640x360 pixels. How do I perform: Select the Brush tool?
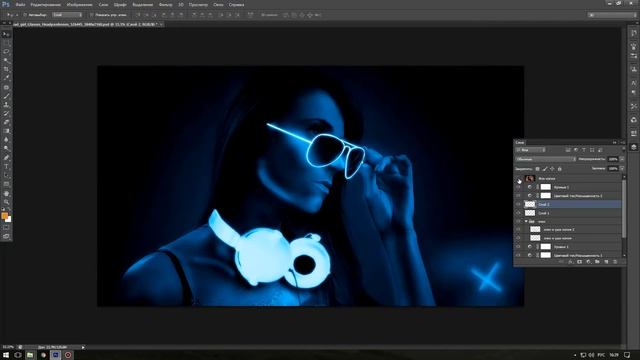[6, 96]
